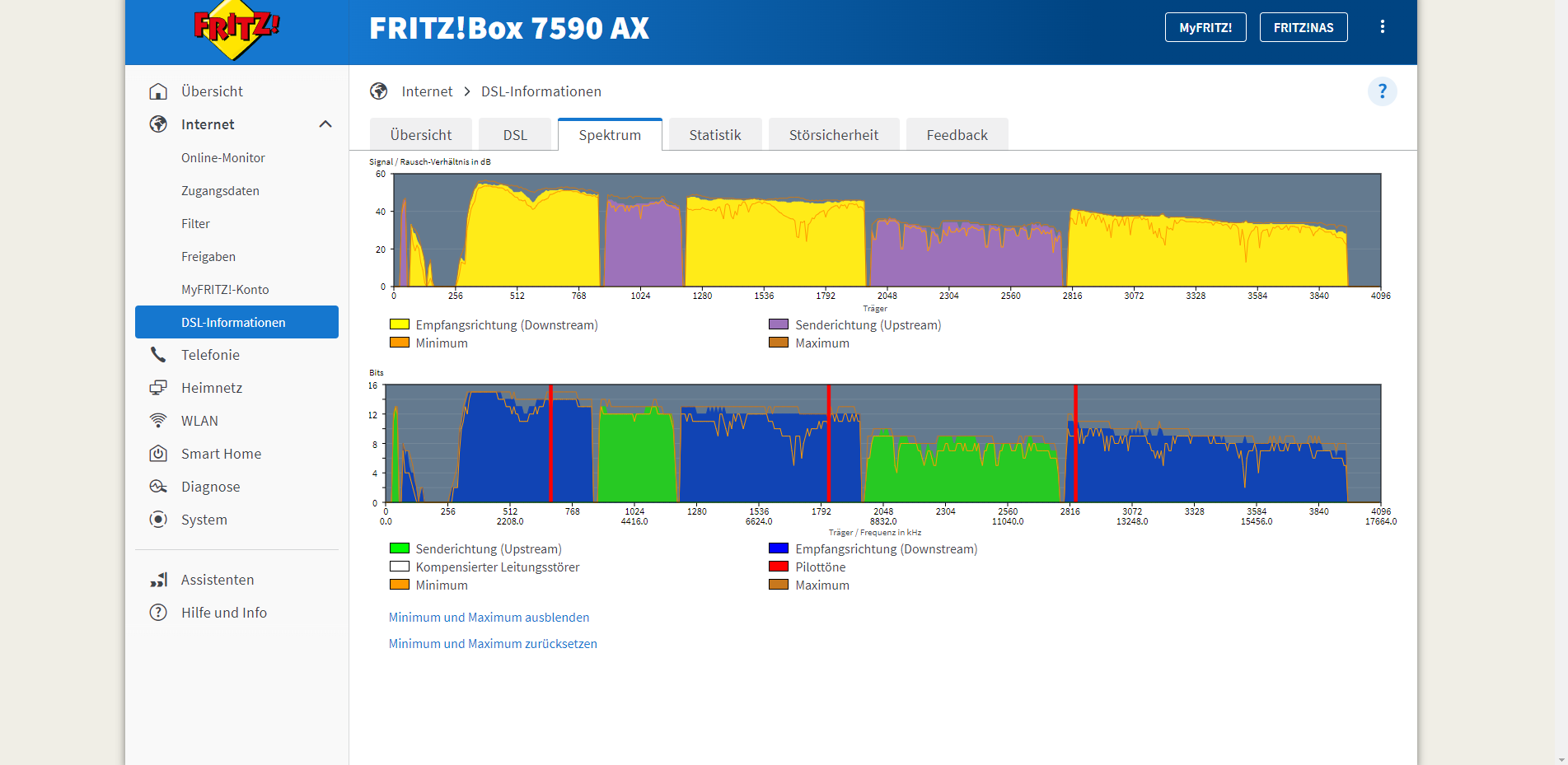Click Minimum und Maximum ausblenden link
1568x765 pixels.
pos(489,618)
